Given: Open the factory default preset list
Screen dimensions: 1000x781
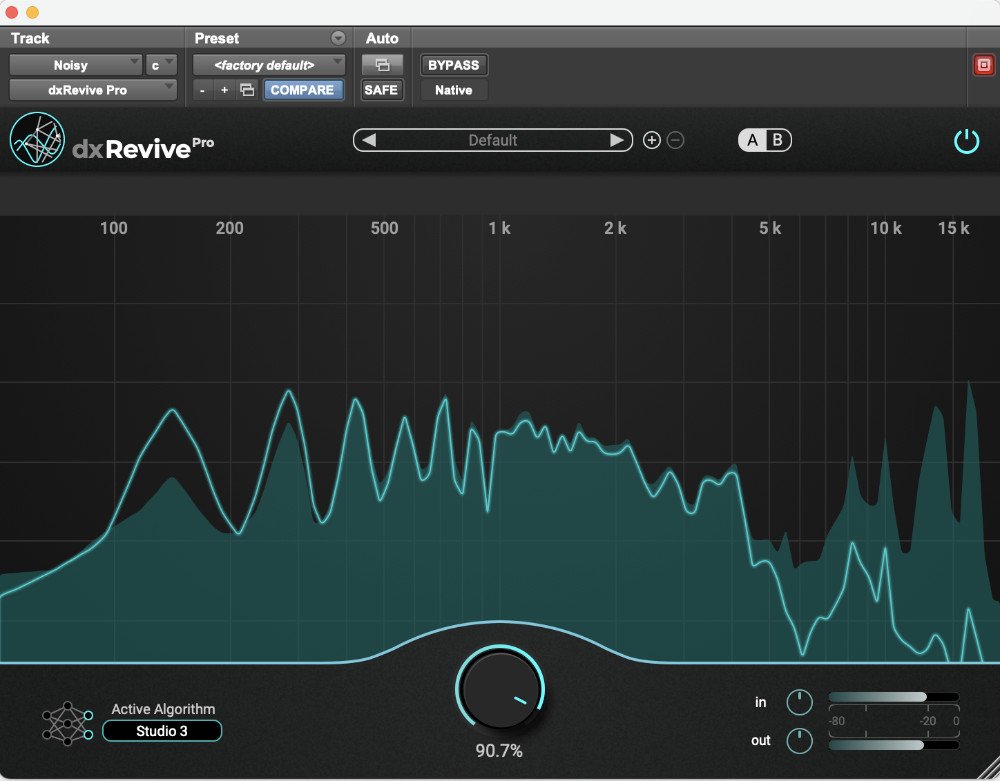Looking at the screenshot, I should [x=268, y=64].
